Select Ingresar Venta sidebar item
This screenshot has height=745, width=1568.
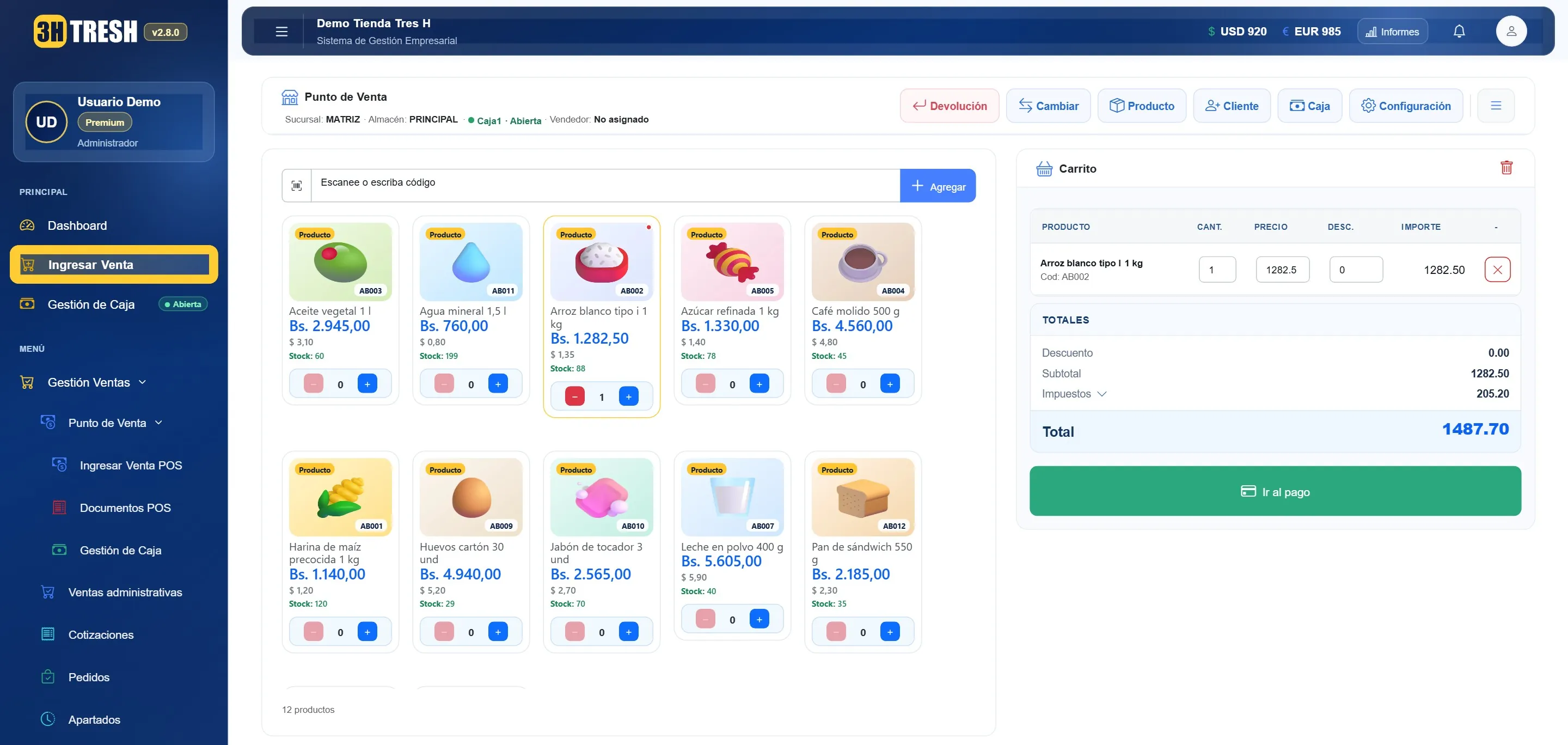point(114,265)
